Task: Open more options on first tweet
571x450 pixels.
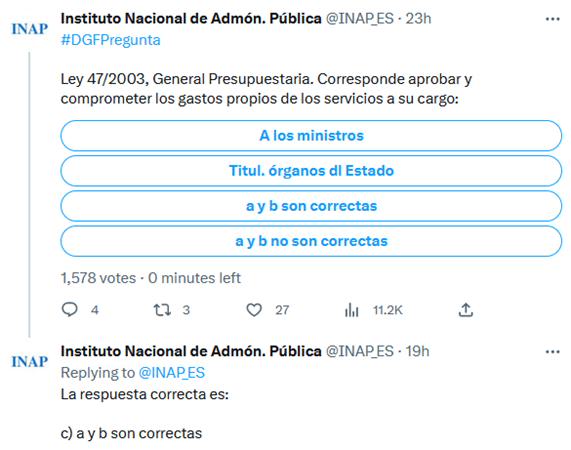Action: coord(552,19)
